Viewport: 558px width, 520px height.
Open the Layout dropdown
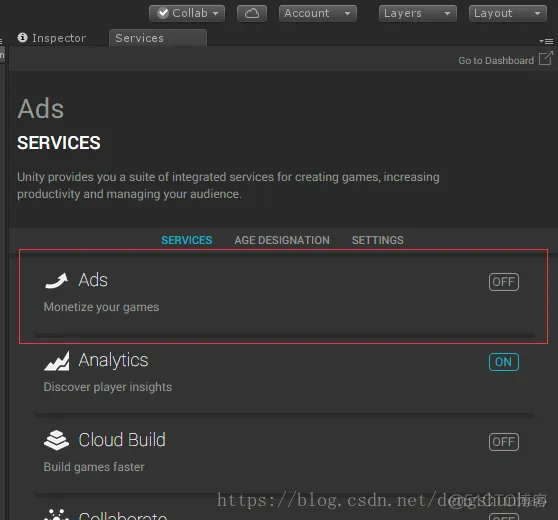508,14
